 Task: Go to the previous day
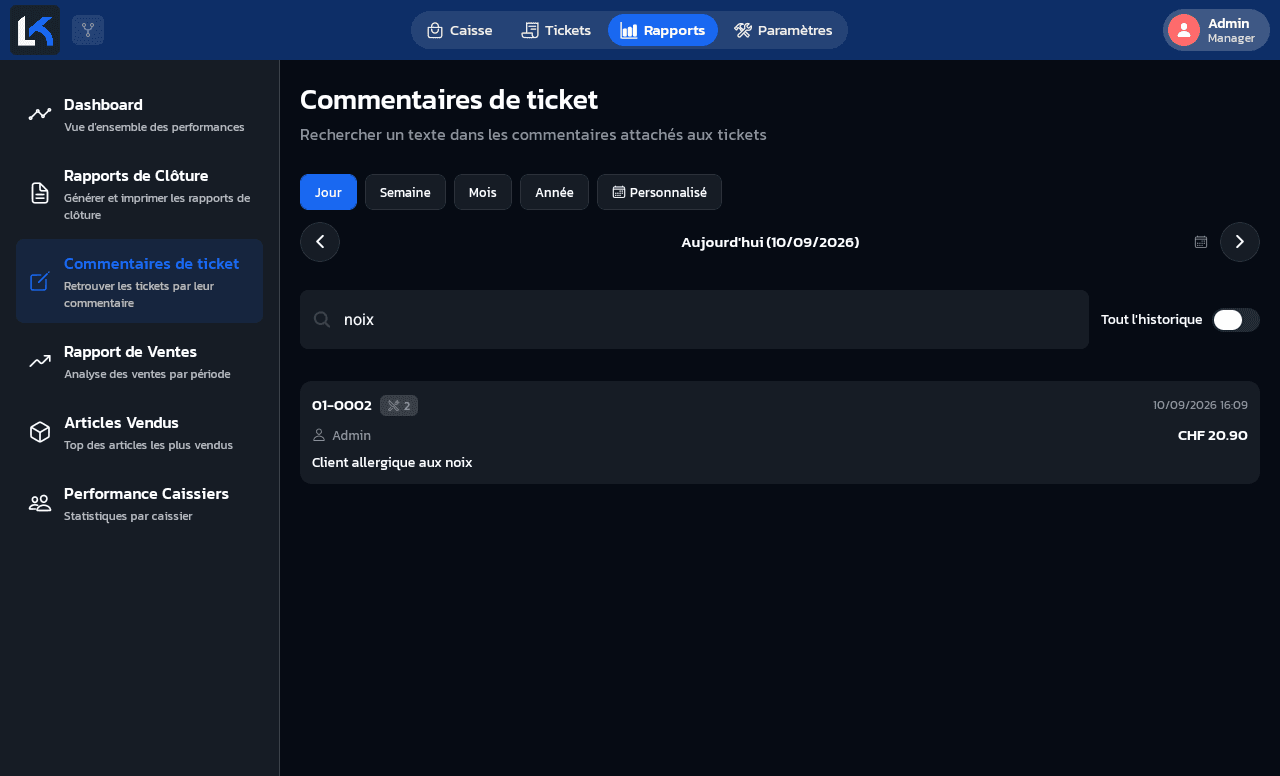[320, 242]
